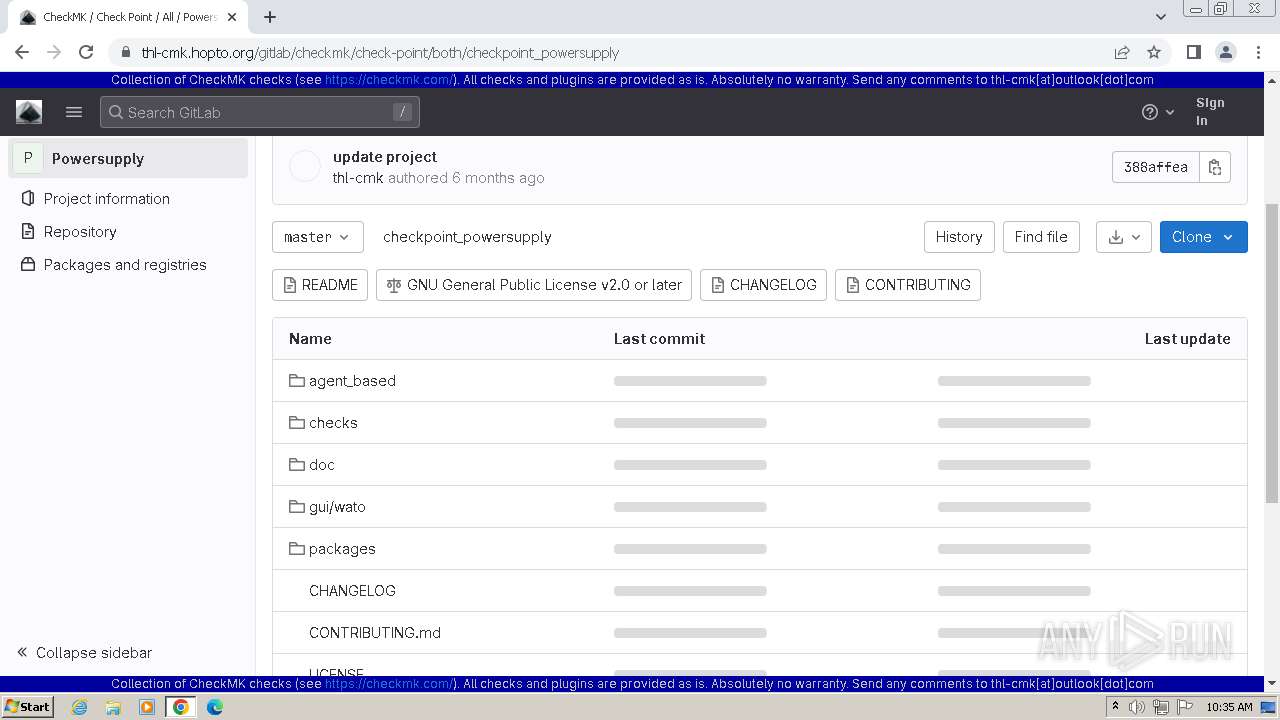1280x720 pixels.
Task: Click the doc folder icon
Action: [296, 464]
